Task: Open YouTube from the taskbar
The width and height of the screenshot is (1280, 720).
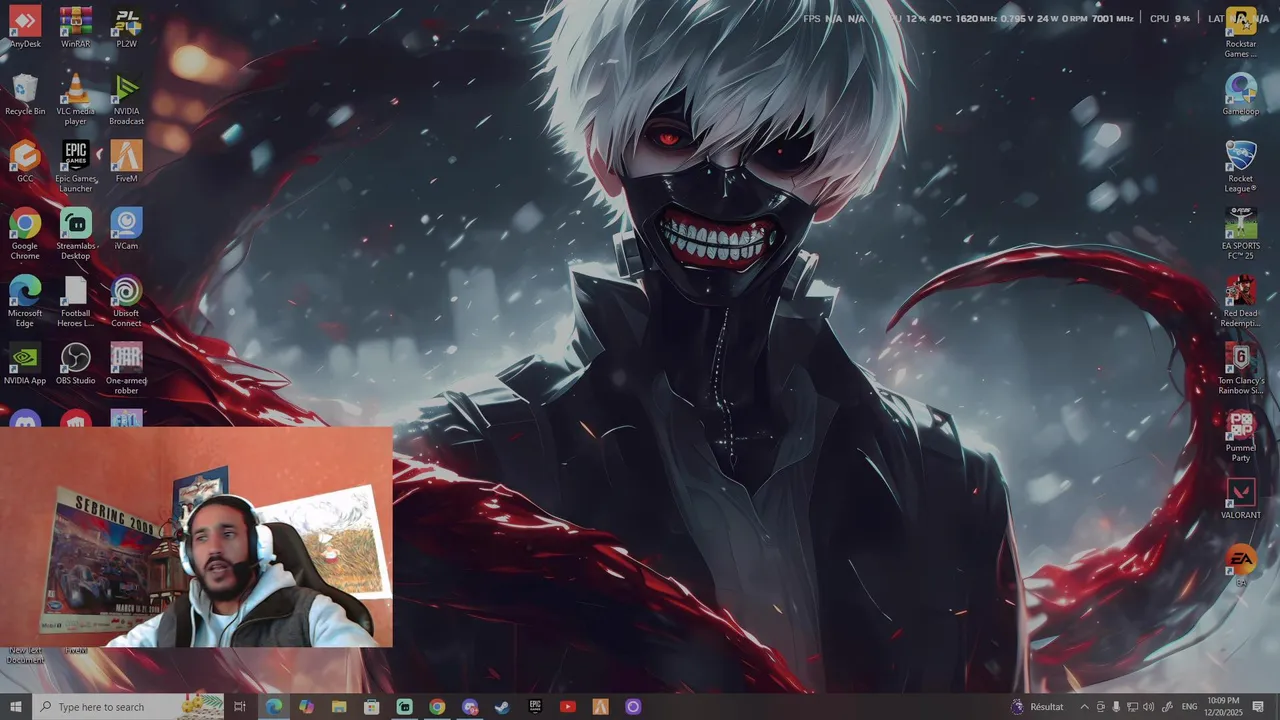Action: pos(568,707)
